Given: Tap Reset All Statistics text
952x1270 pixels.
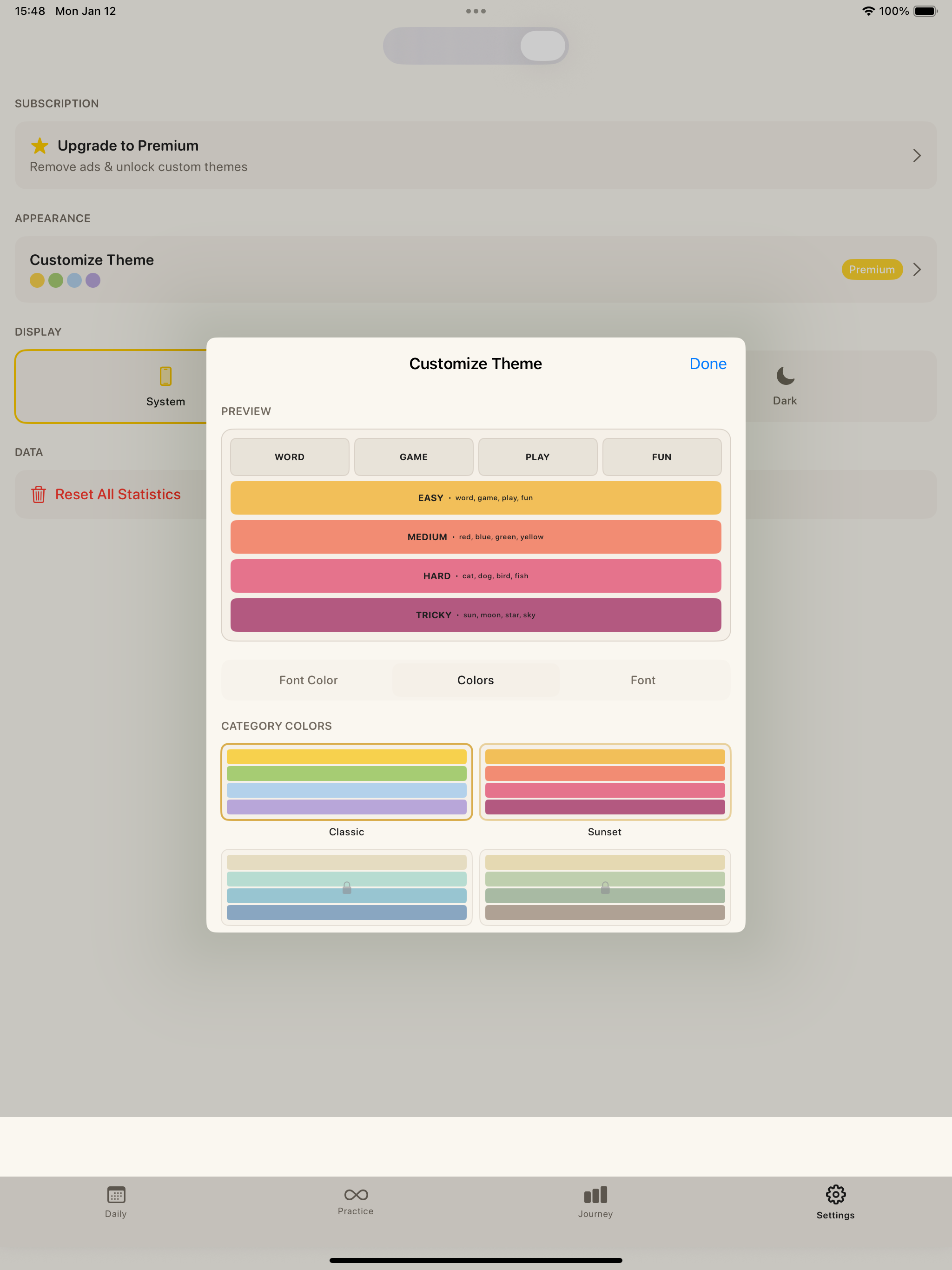Looking at the screenshot, I should coord(118,494).
